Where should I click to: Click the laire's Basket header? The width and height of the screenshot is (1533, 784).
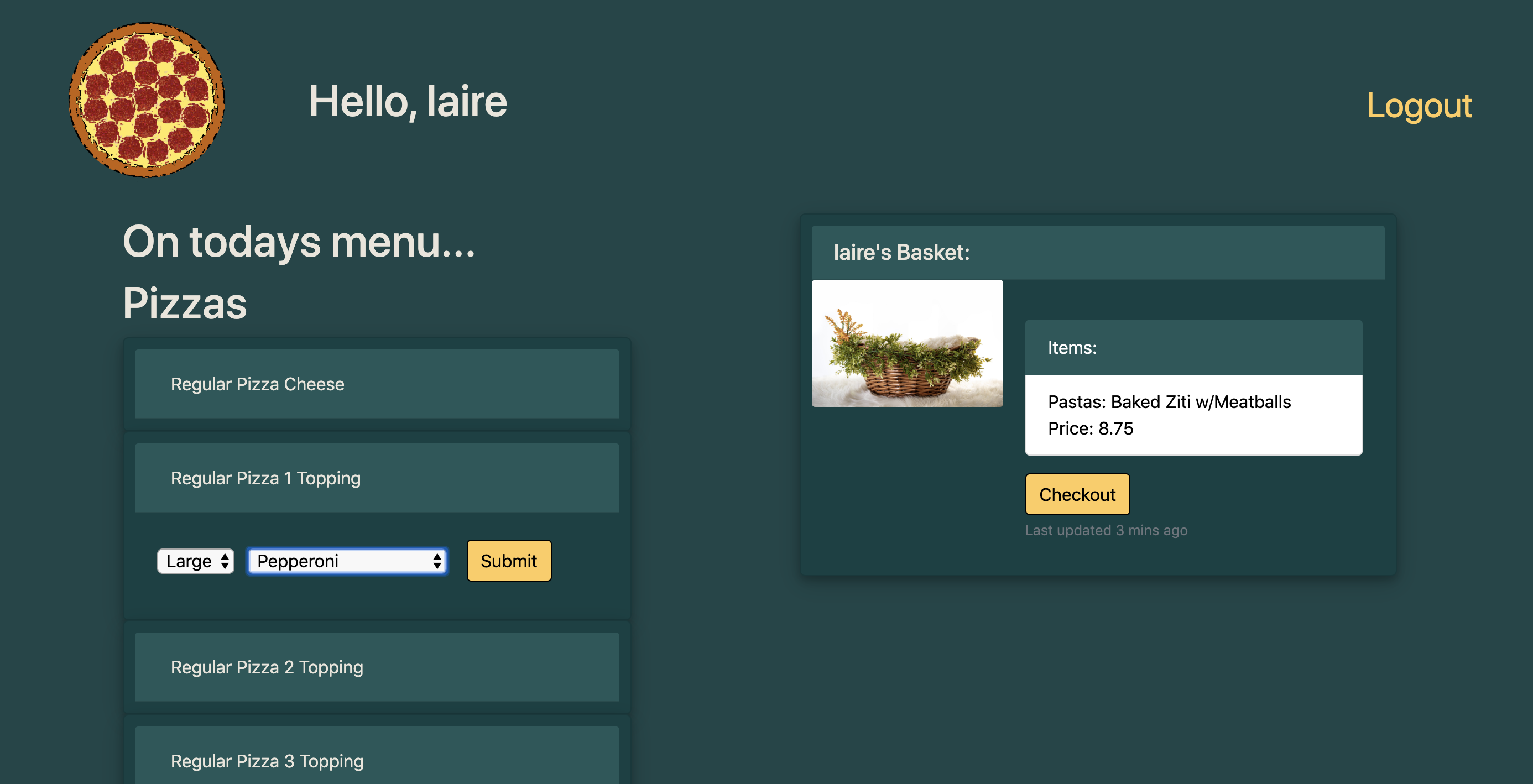pyautogui.click(x=901, y=253)
